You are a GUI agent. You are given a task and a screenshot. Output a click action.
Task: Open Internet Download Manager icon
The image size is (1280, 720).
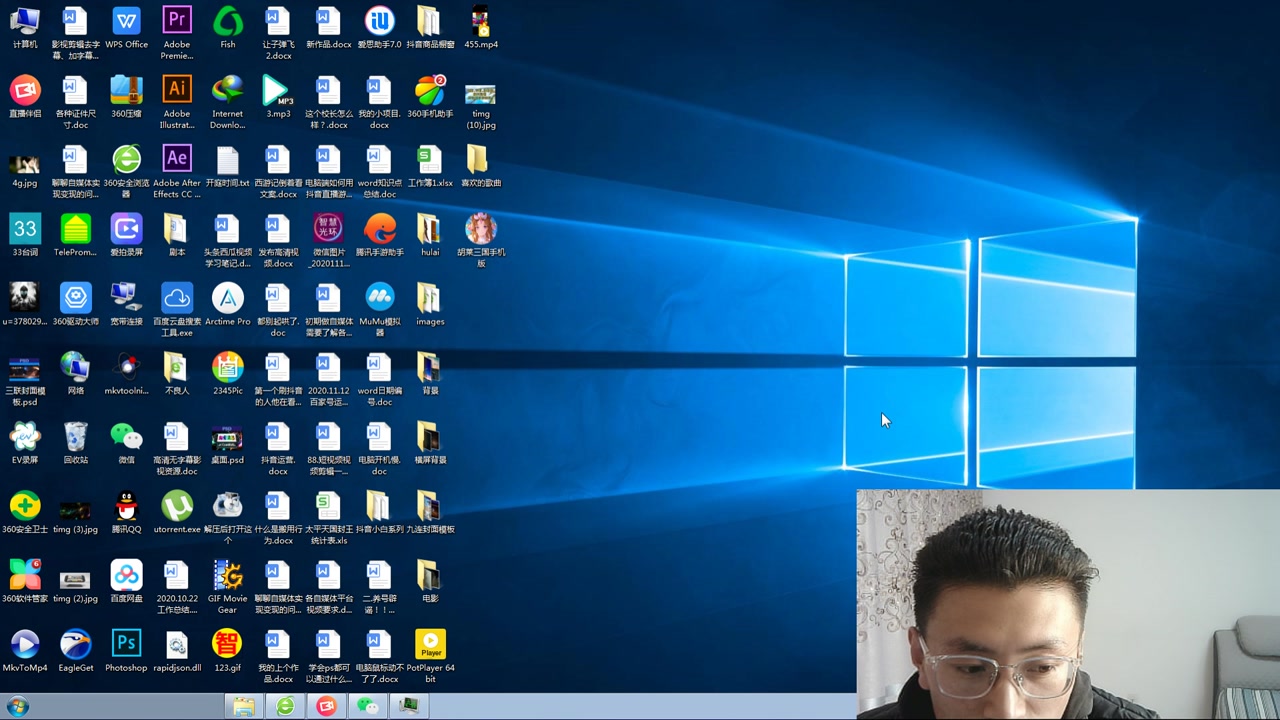[228, 102]
